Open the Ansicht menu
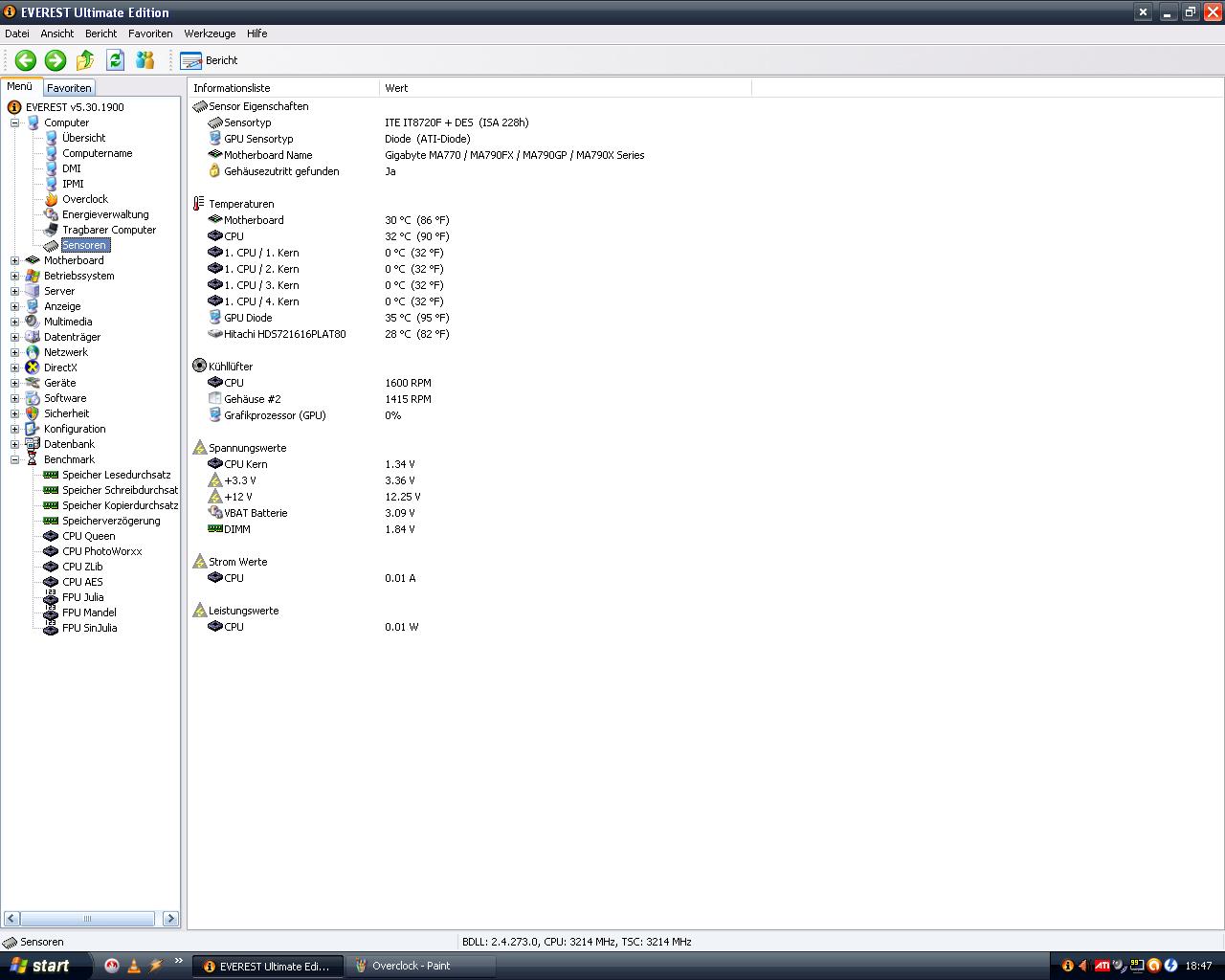This screenshot has width=1225, height=980. [x=57, y=33]
